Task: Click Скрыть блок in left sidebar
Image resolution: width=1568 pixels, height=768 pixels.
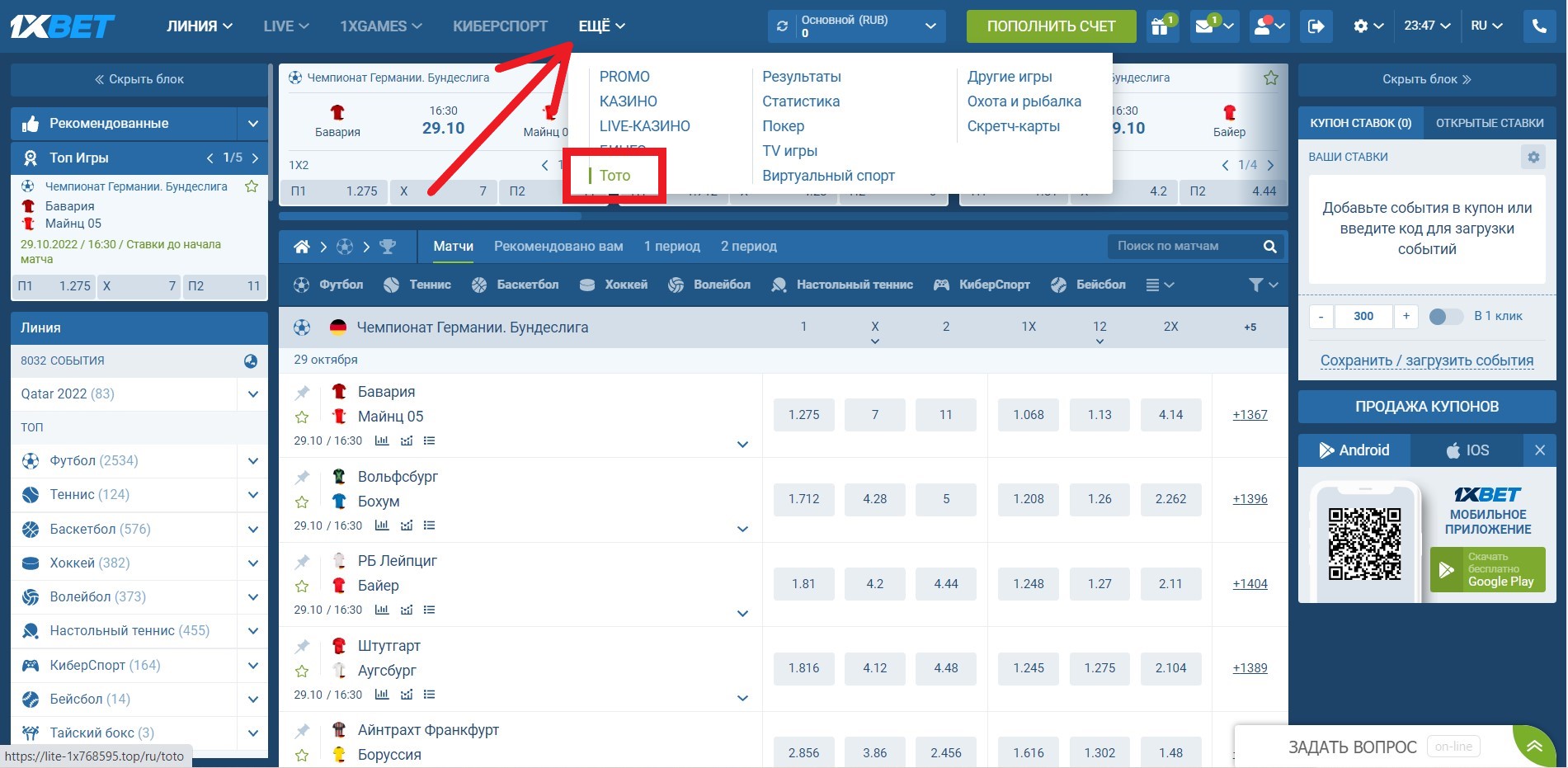Action: (139, 79)
